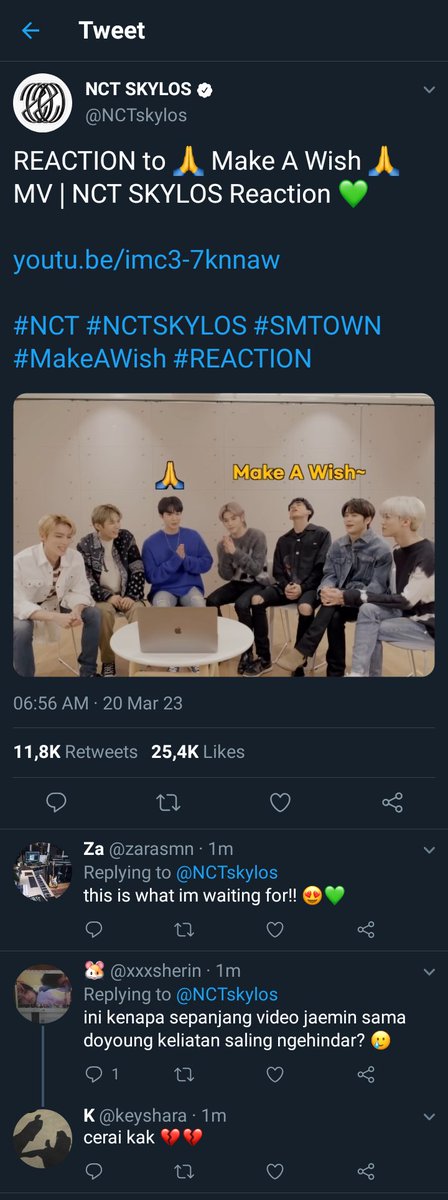Share the reply from @xxxsherin
This screenshot has height=1200, width=448.
tap(366, 1074)
